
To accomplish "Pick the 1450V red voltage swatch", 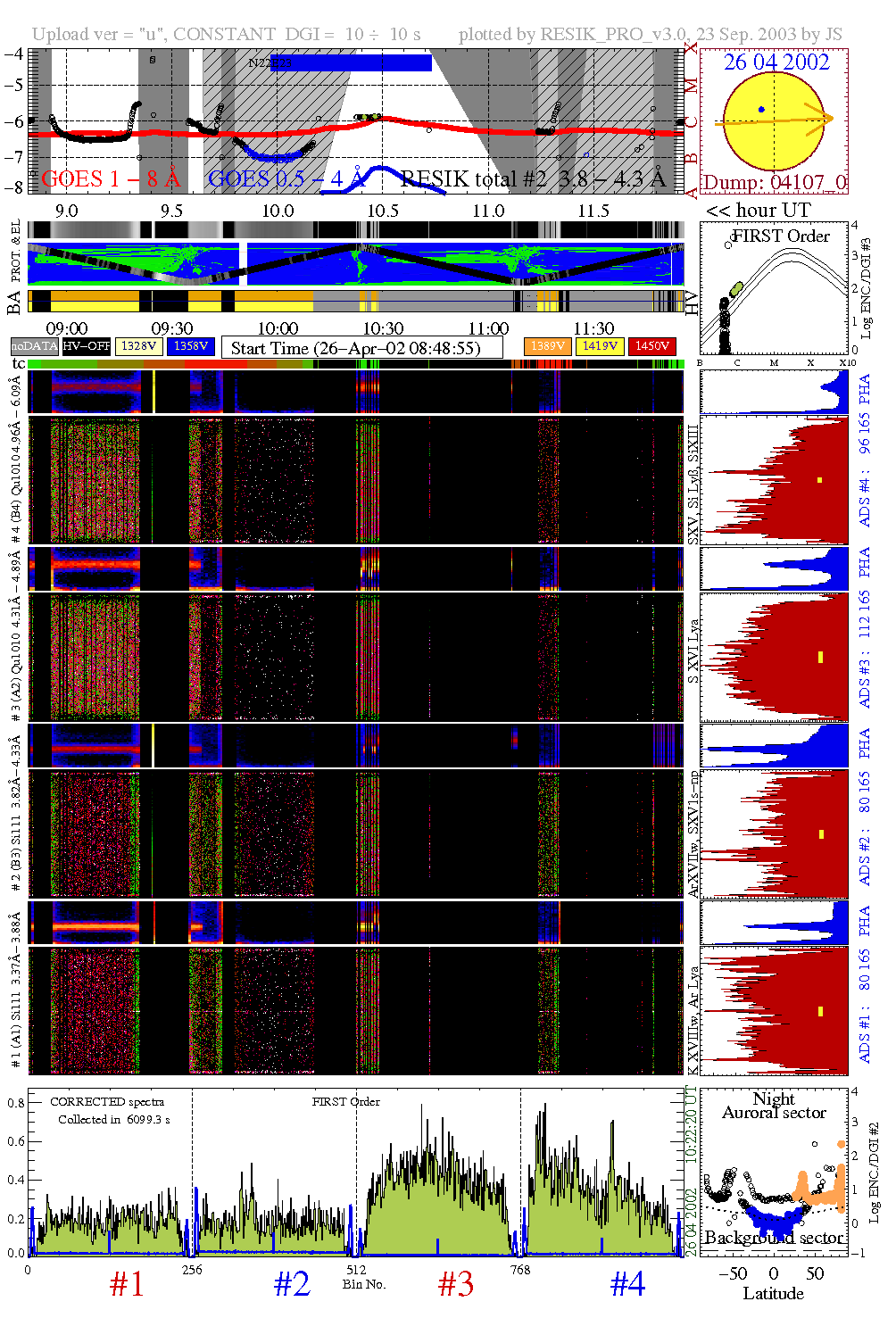I will (x=652, y=346).
